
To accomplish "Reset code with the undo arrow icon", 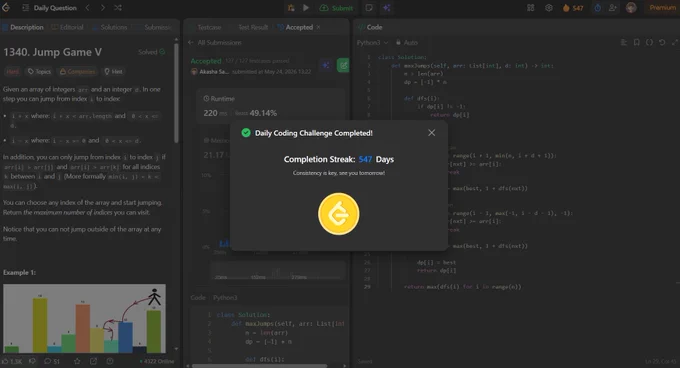I will point(662,42).
